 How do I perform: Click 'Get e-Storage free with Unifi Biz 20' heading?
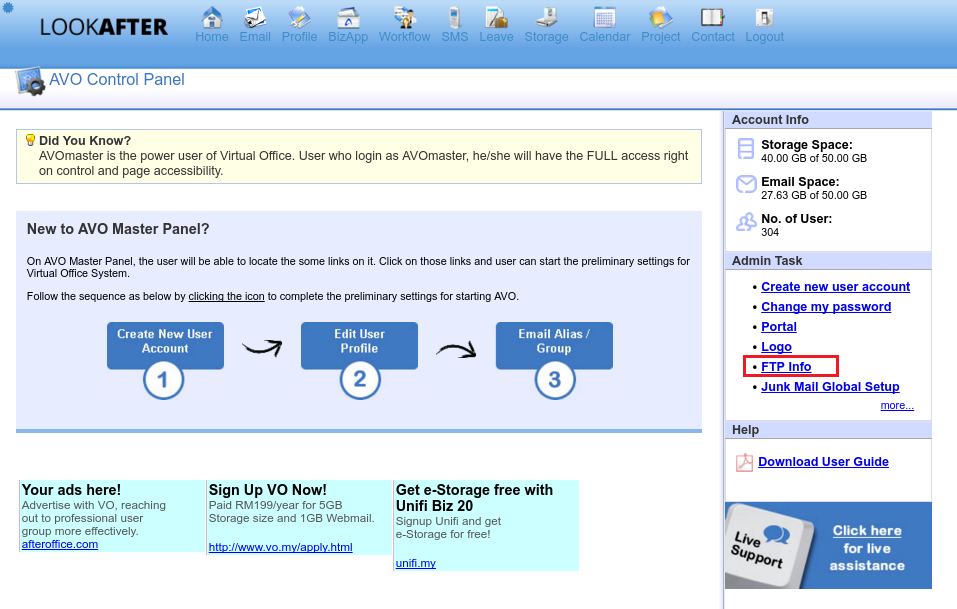coord(474,498)
